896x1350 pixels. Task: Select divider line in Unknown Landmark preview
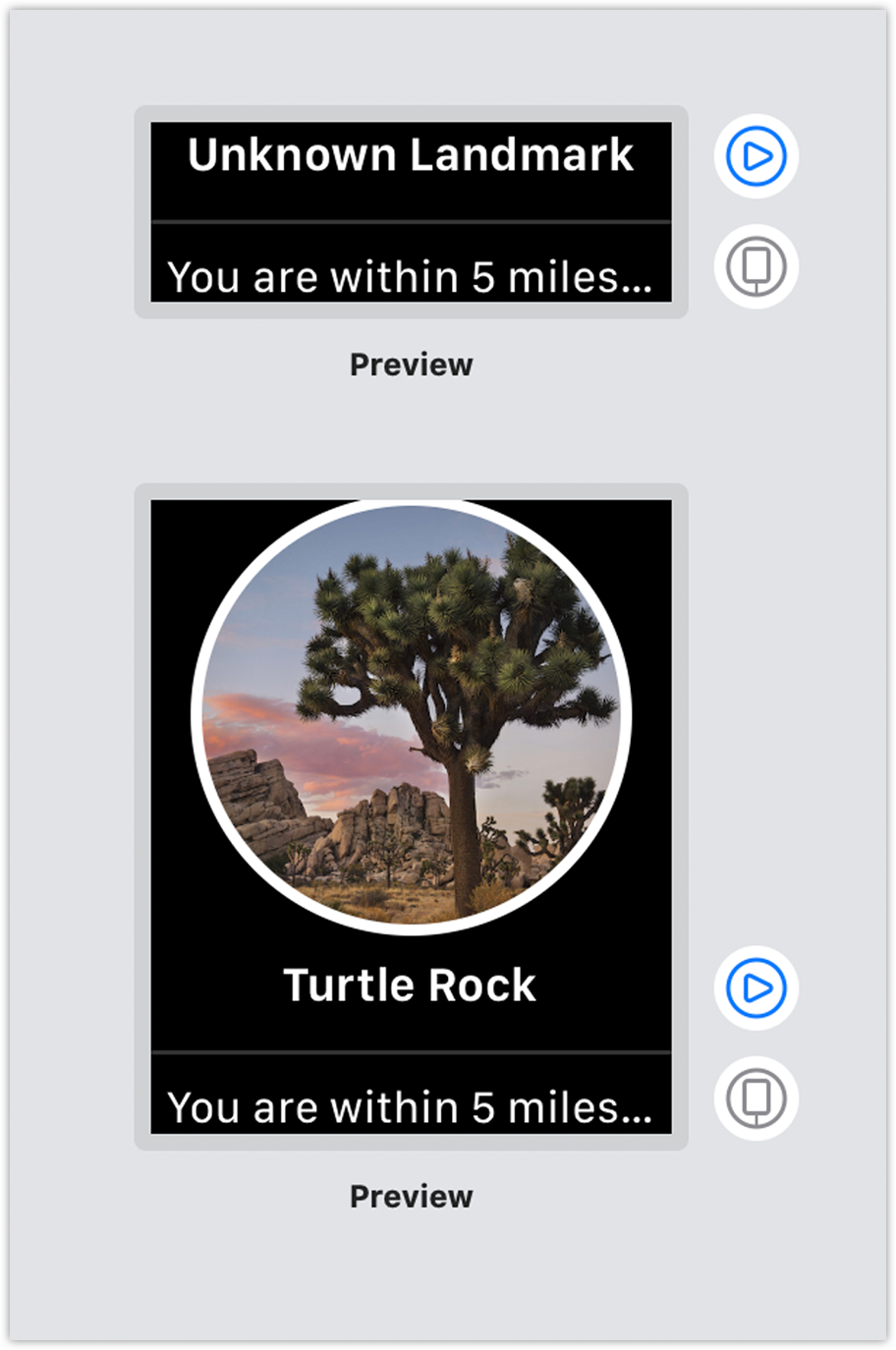(411, 222)
